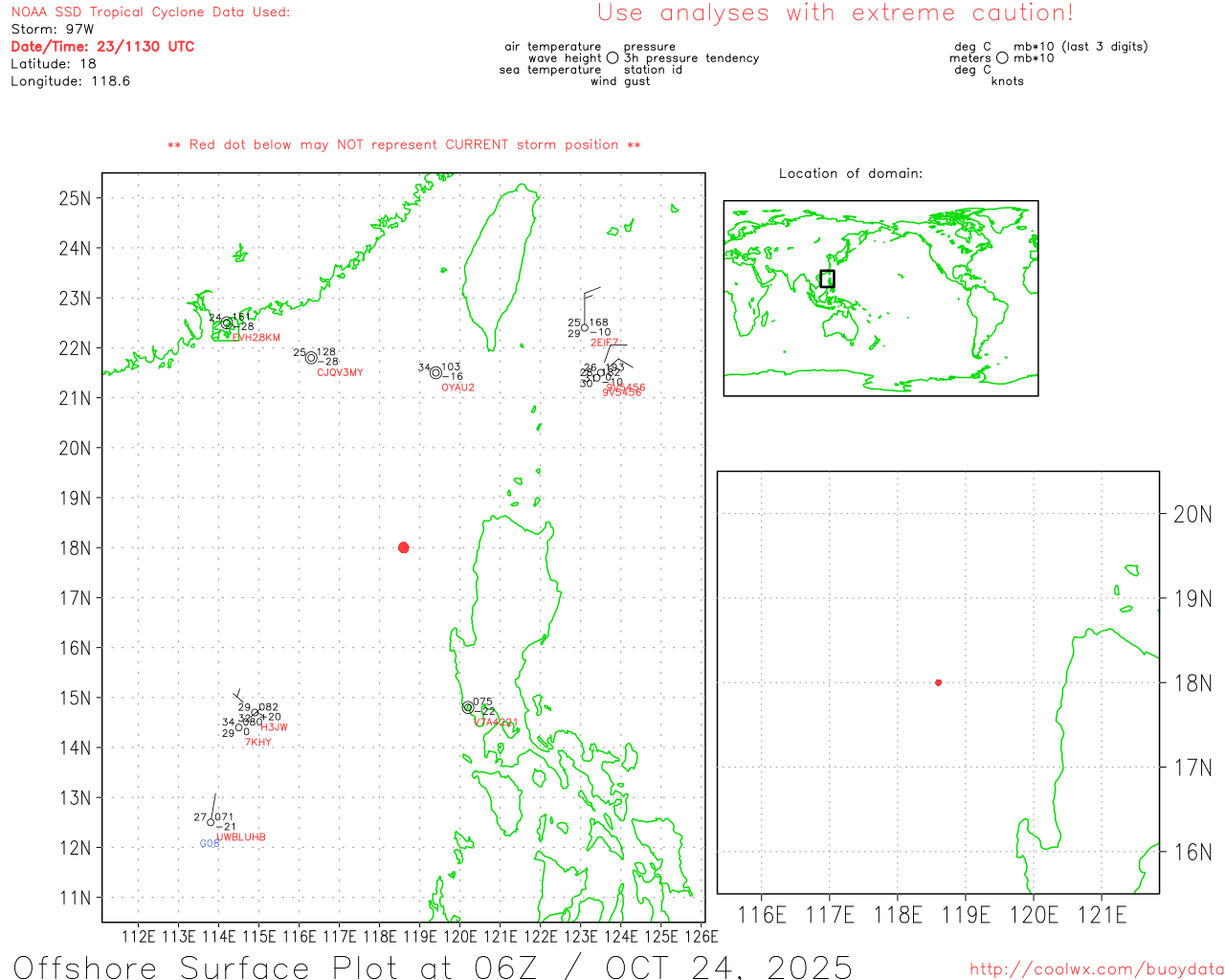The width and height of the screenshot is (1225, 980).
Task: Click the black domain rectangle on world map
Action: (827, 278)
